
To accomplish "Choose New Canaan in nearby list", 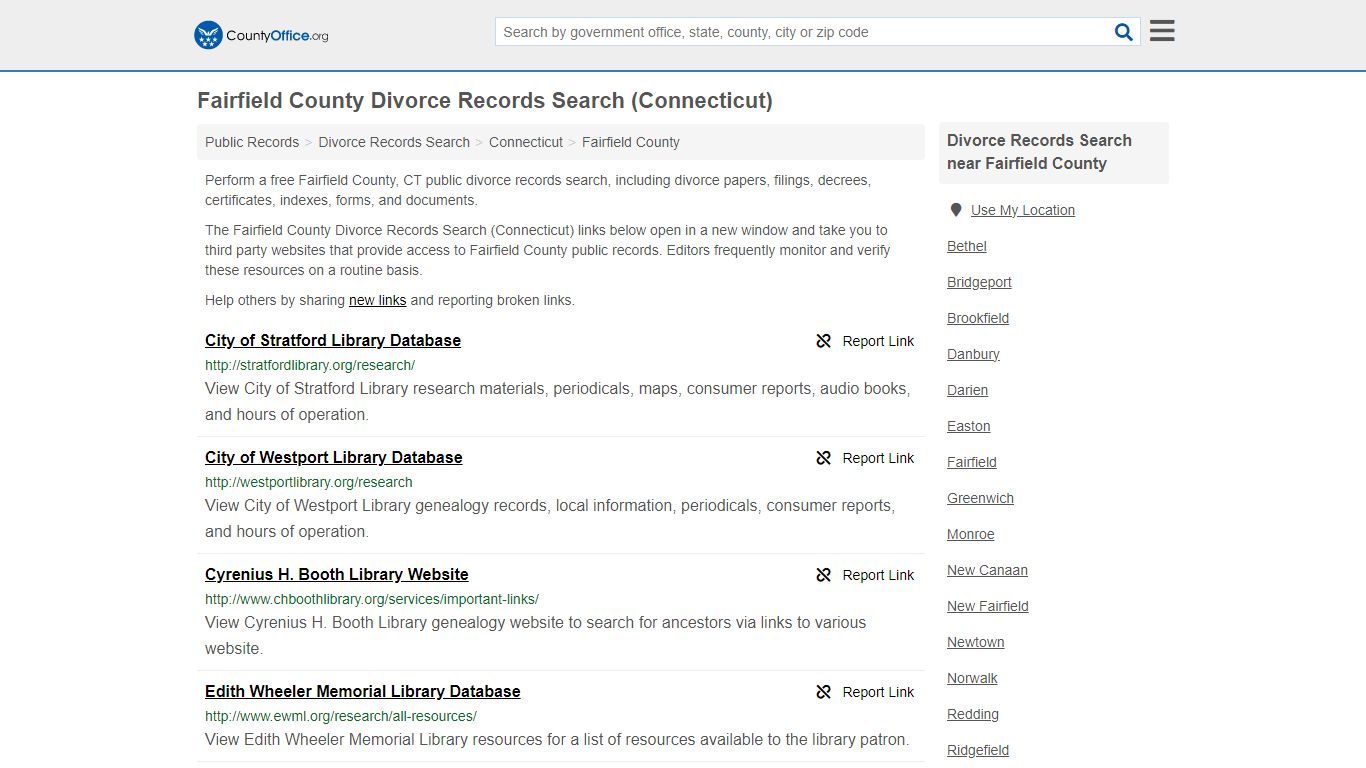I will tap(987, 570).
